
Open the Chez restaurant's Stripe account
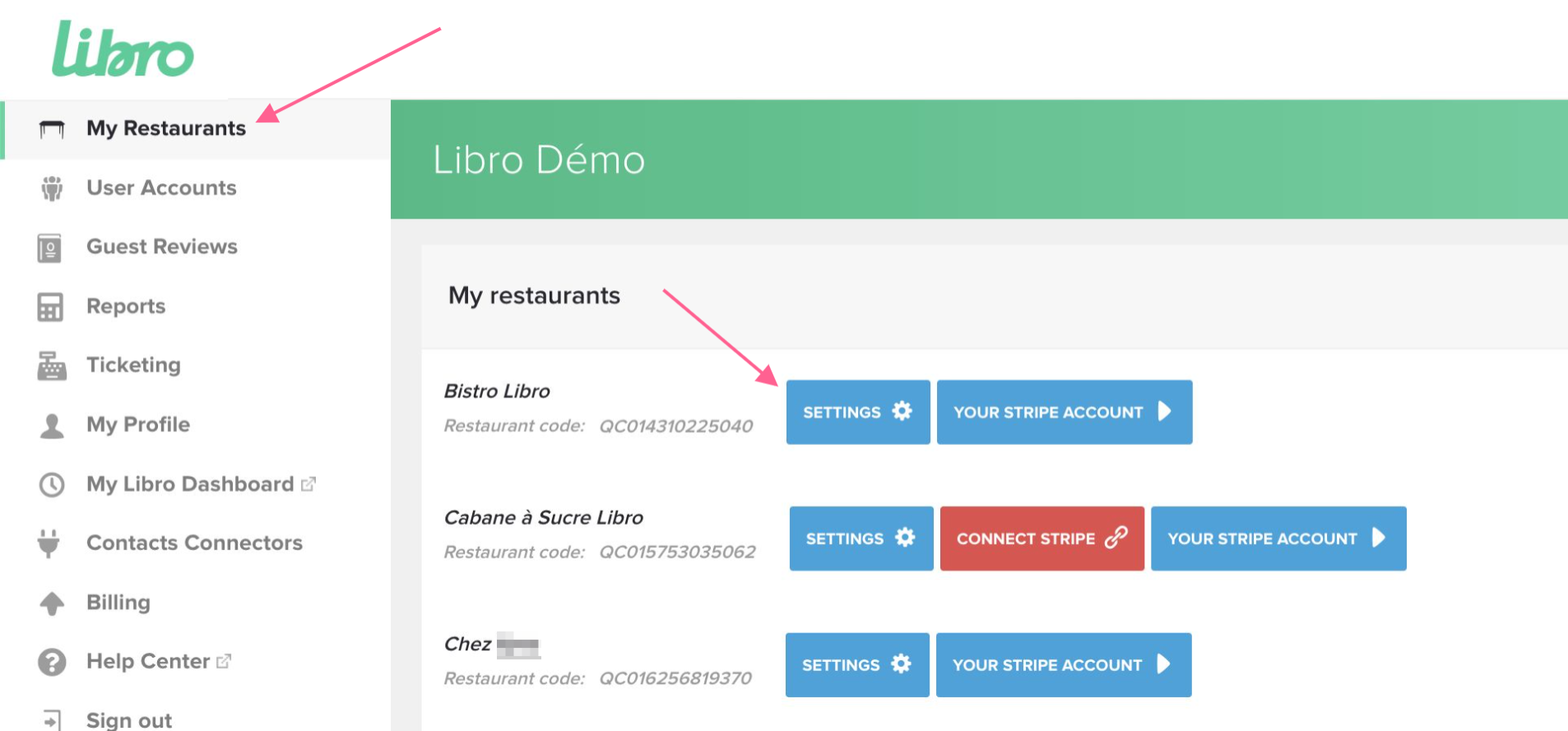[x=1063, y=664]
